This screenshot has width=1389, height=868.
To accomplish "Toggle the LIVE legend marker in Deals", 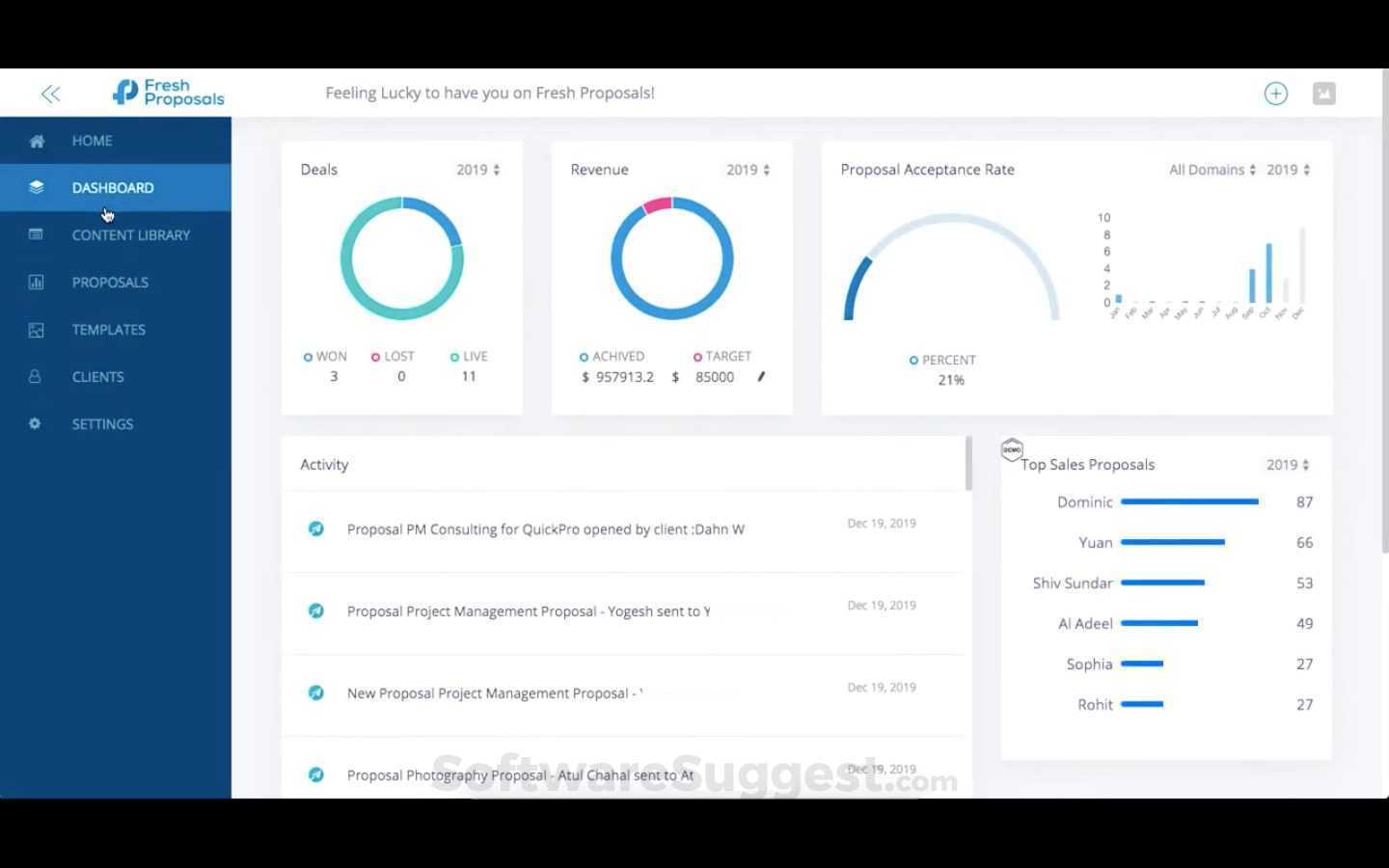I will tap(454, 357).
